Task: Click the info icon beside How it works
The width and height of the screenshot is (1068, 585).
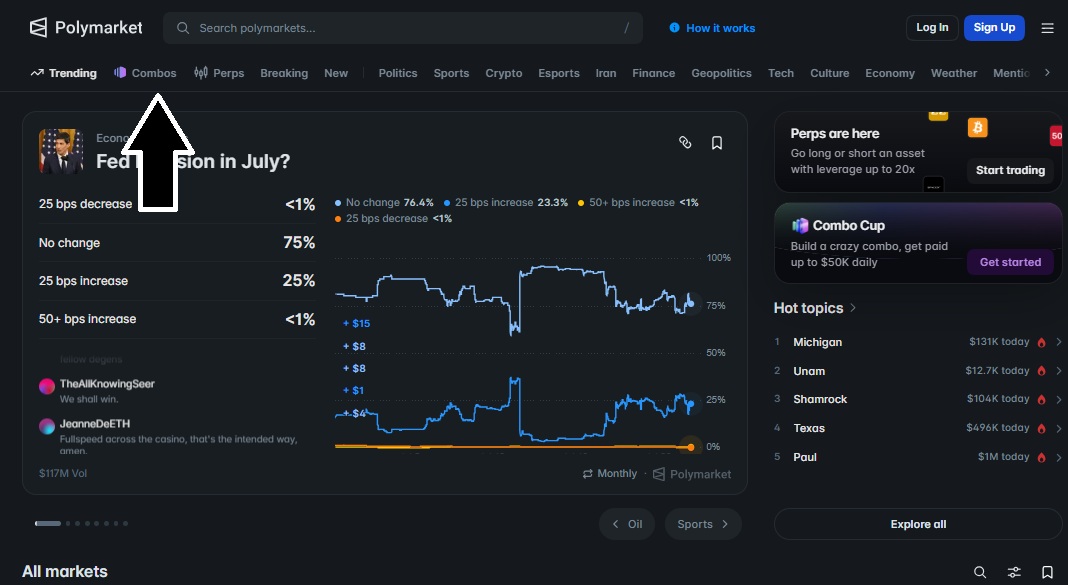Action: (x=674, y=28)
